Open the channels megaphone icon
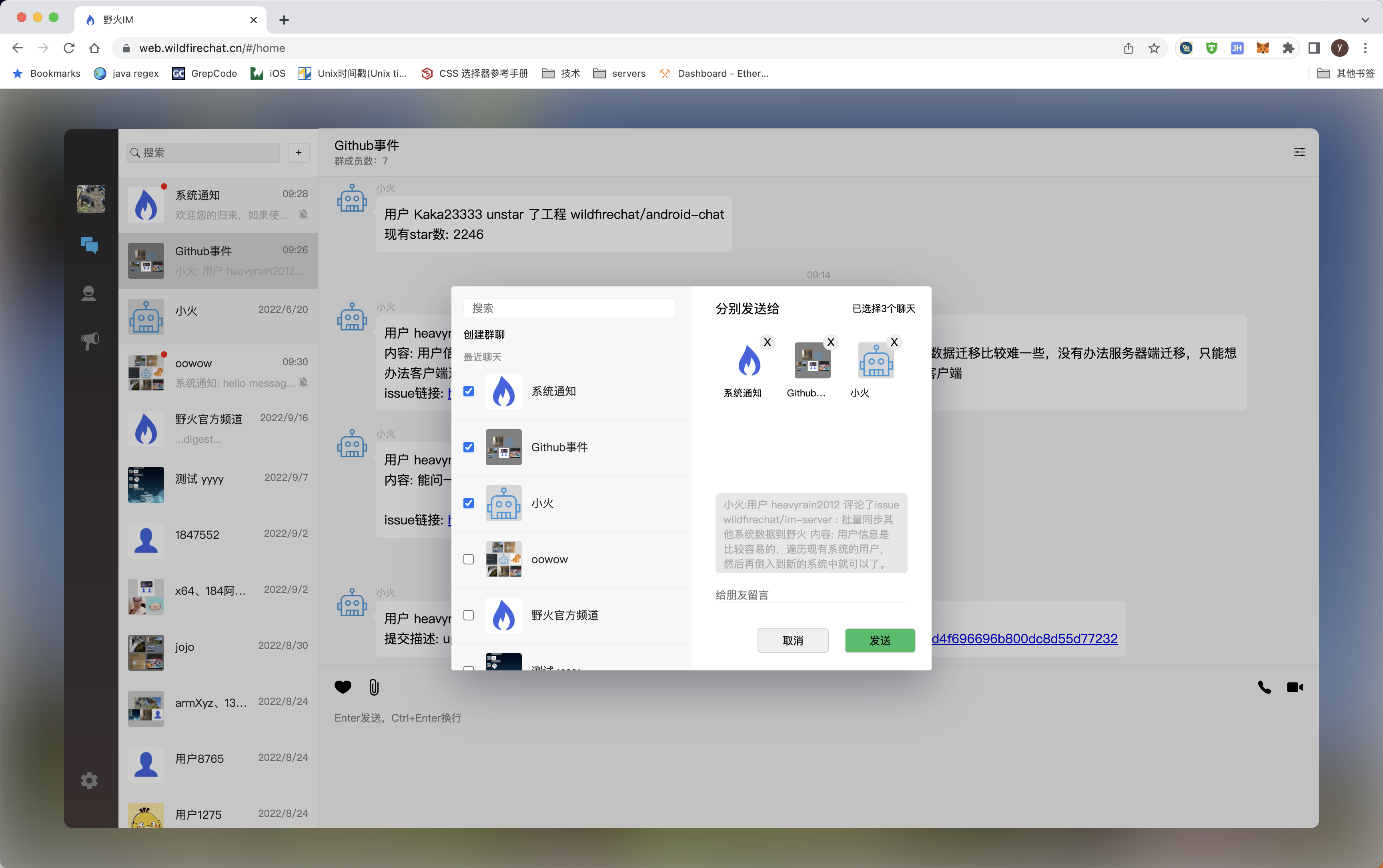 89,341
